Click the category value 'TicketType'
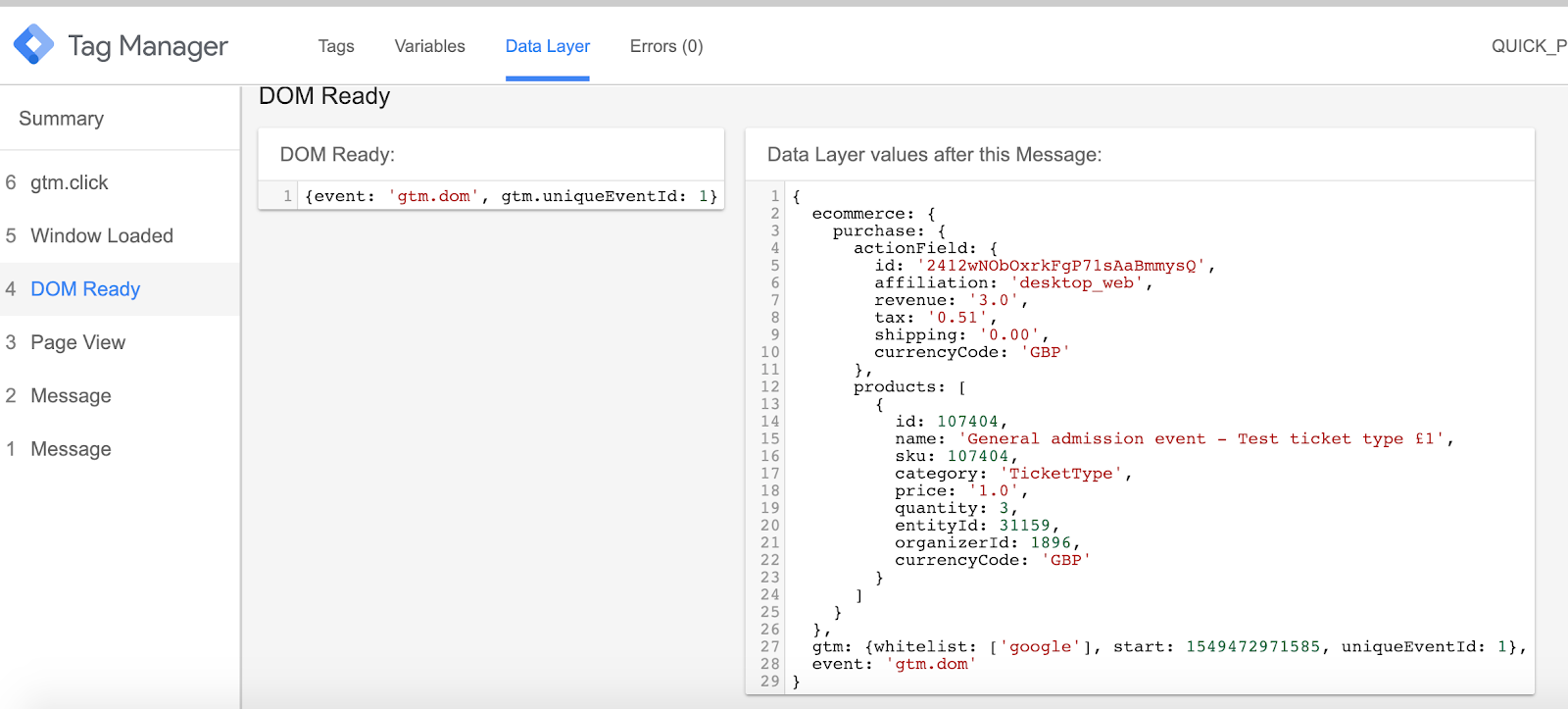Viewport: 1568px width, 709px height. pos(1060,474)
